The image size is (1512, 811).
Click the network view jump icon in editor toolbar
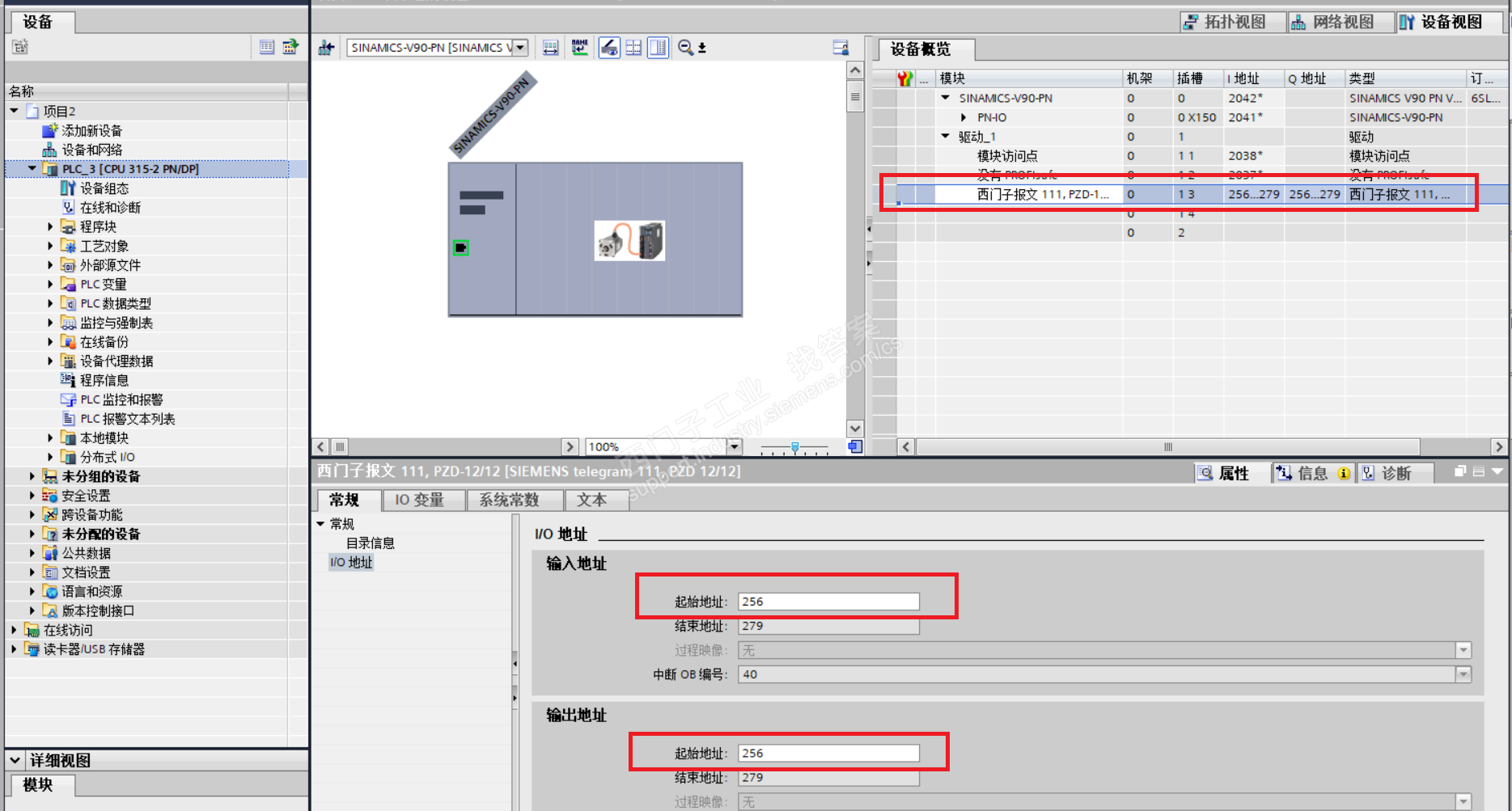[326, 48]
